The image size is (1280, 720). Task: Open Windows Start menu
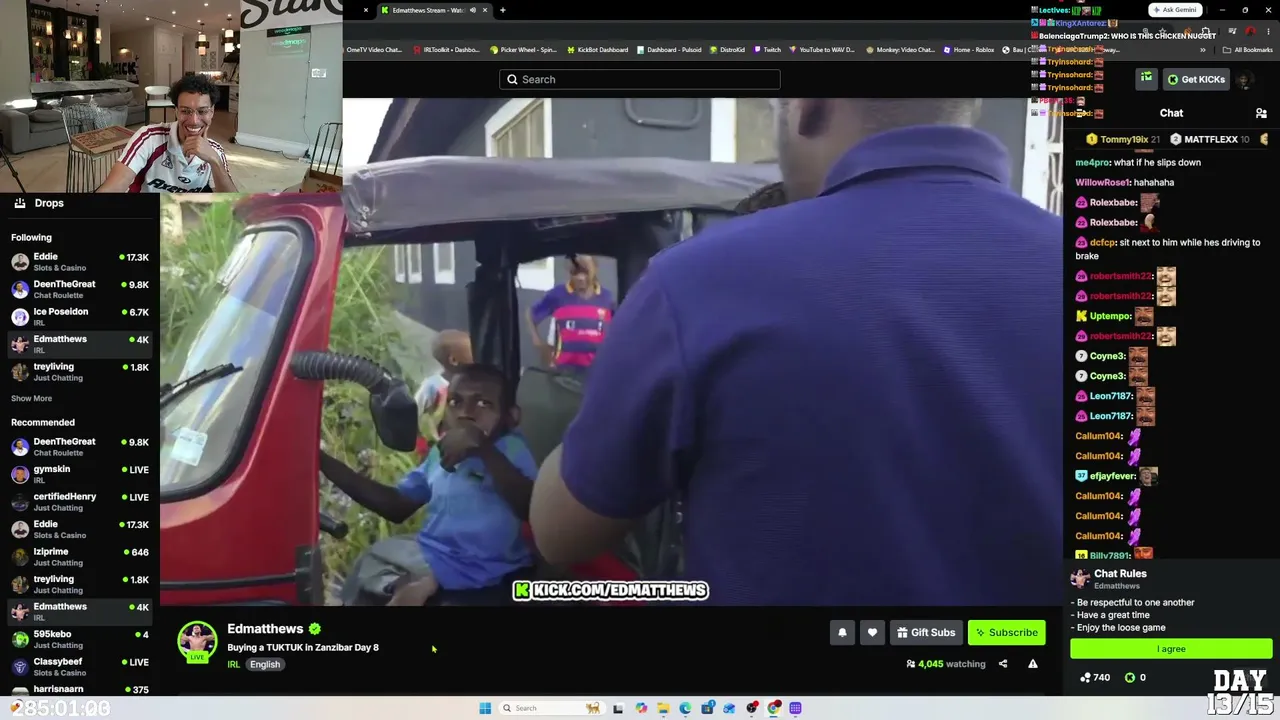485,708
